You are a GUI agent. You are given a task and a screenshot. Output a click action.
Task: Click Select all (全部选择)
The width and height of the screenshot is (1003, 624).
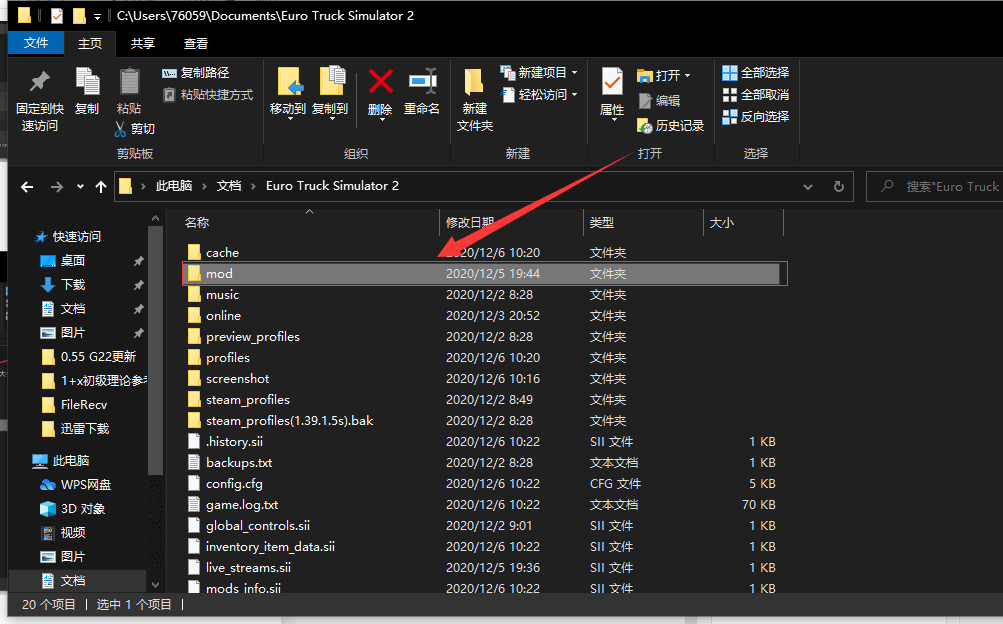point(755,72)
